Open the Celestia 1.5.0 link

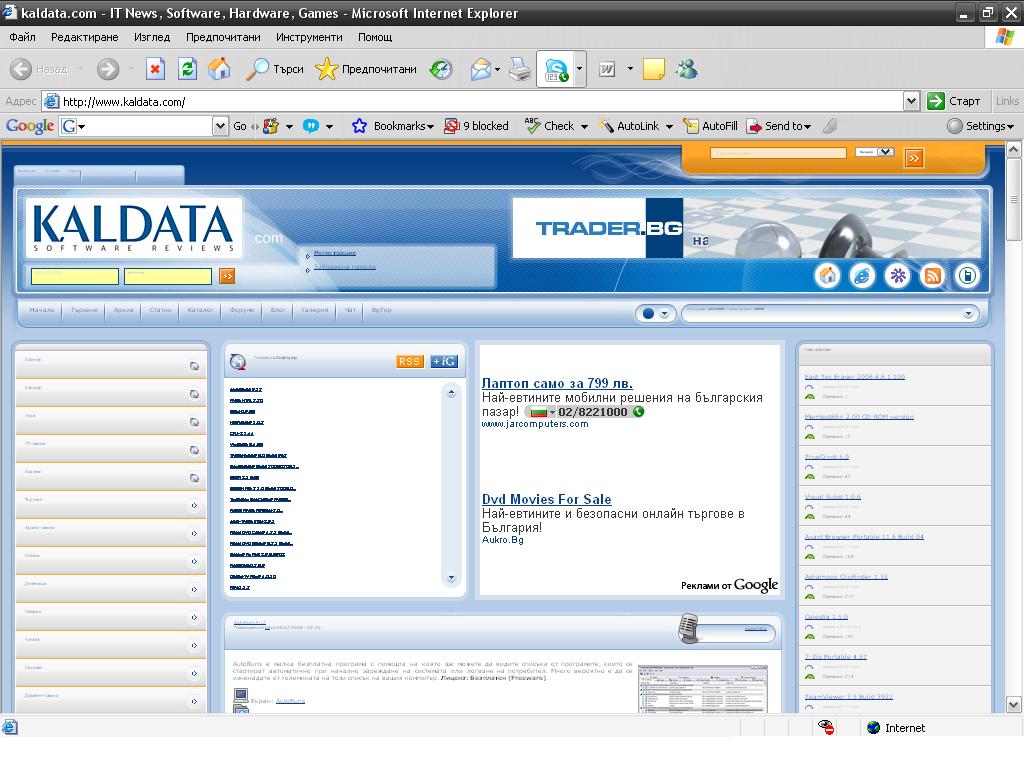(826, 617)
